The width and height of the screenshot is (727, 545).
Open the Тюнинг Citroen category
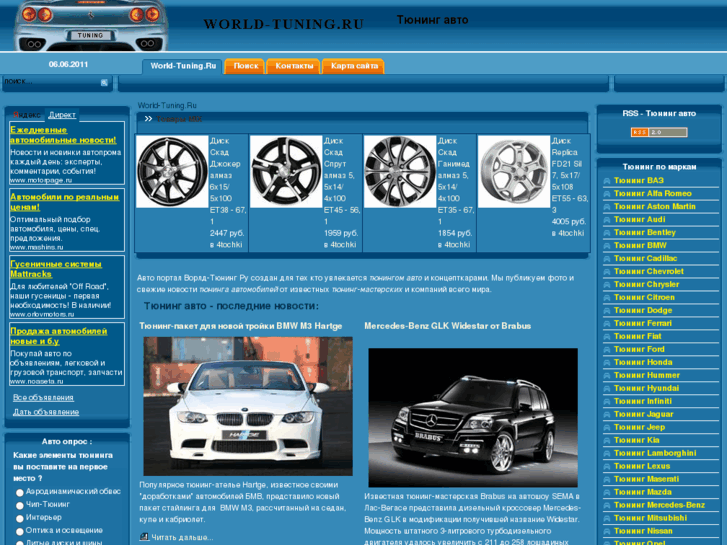[644, 297]
